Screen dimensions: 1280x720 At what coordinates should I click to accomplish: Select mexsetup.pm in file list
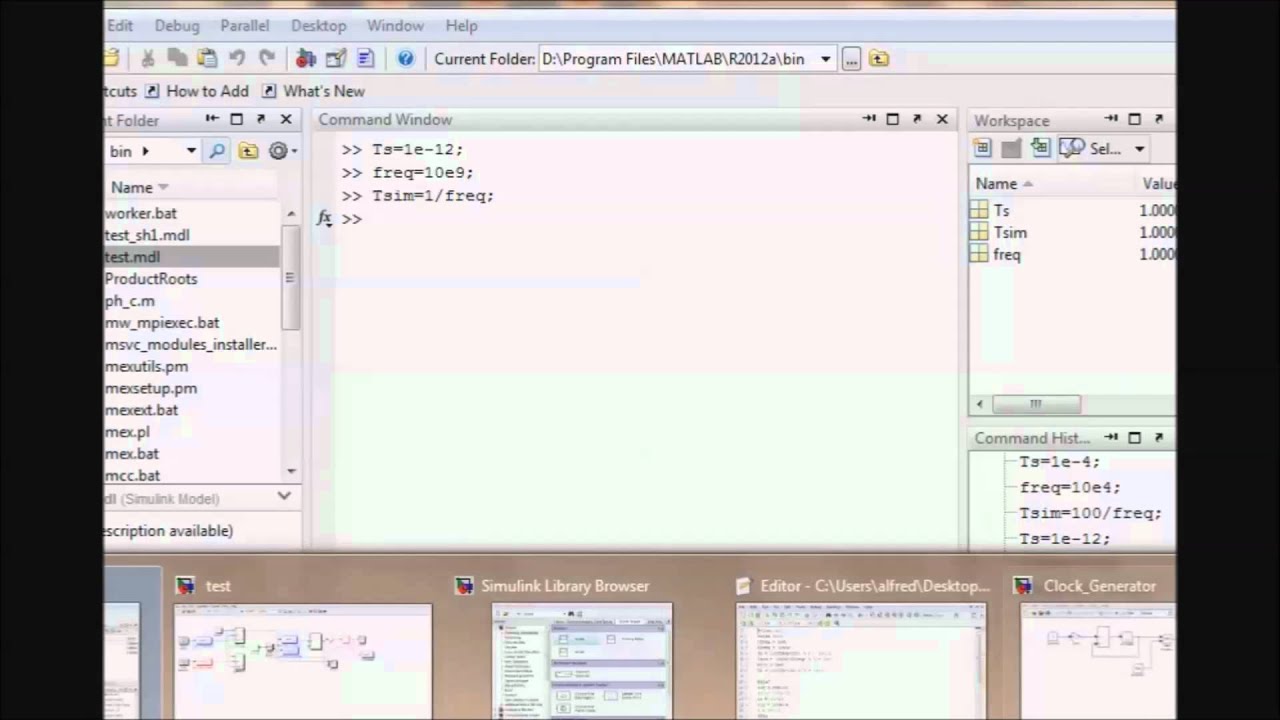151,388
